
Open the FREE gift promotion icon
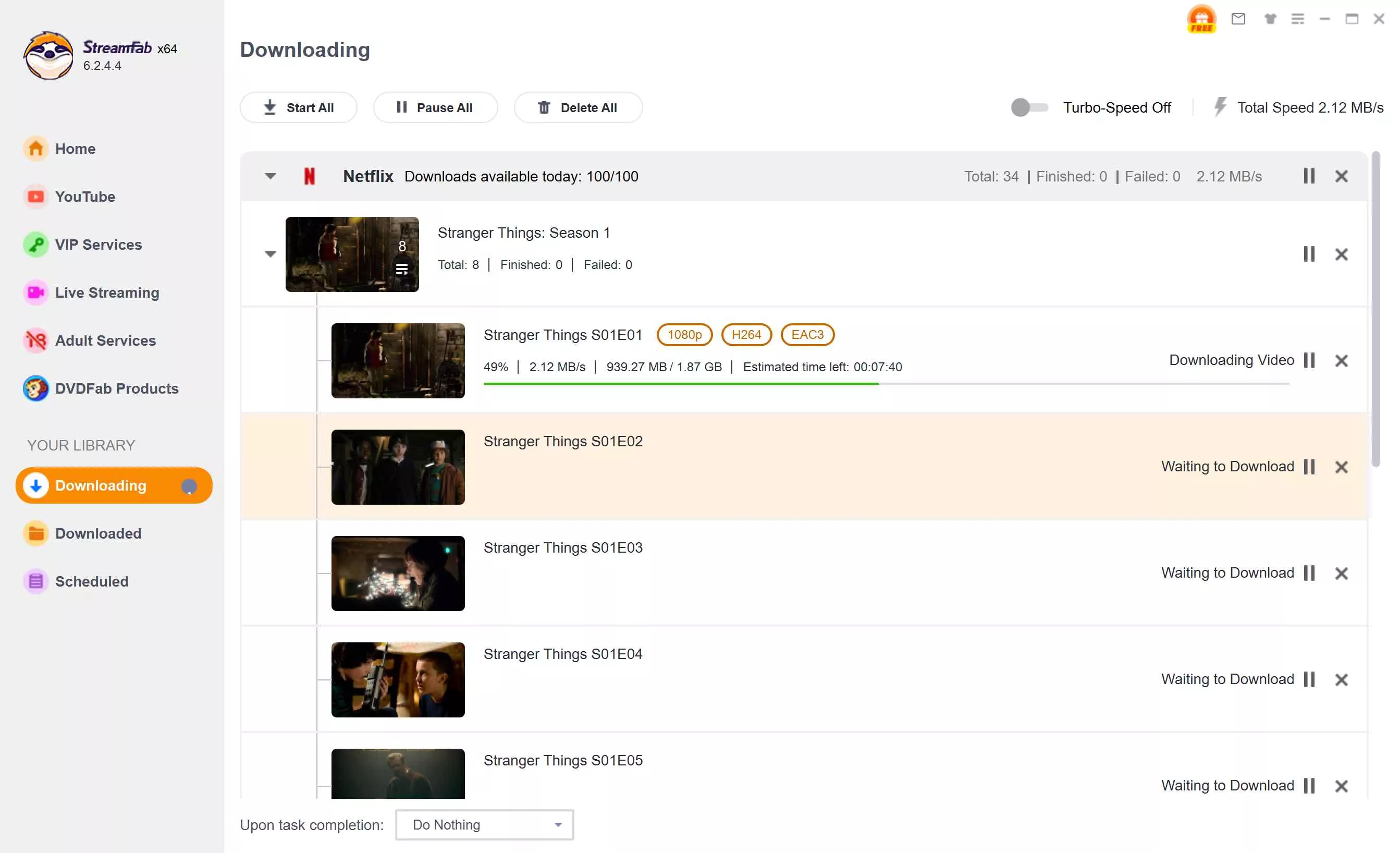click(1201, 19)
